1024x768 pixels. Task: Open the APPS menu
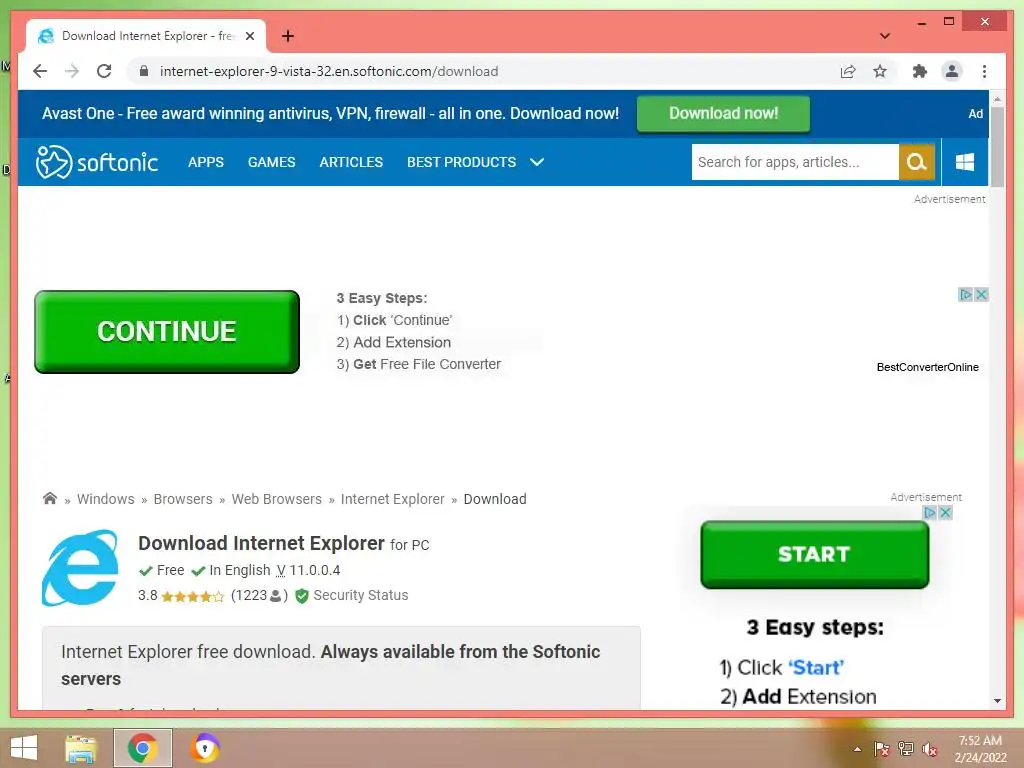[206, 162]
